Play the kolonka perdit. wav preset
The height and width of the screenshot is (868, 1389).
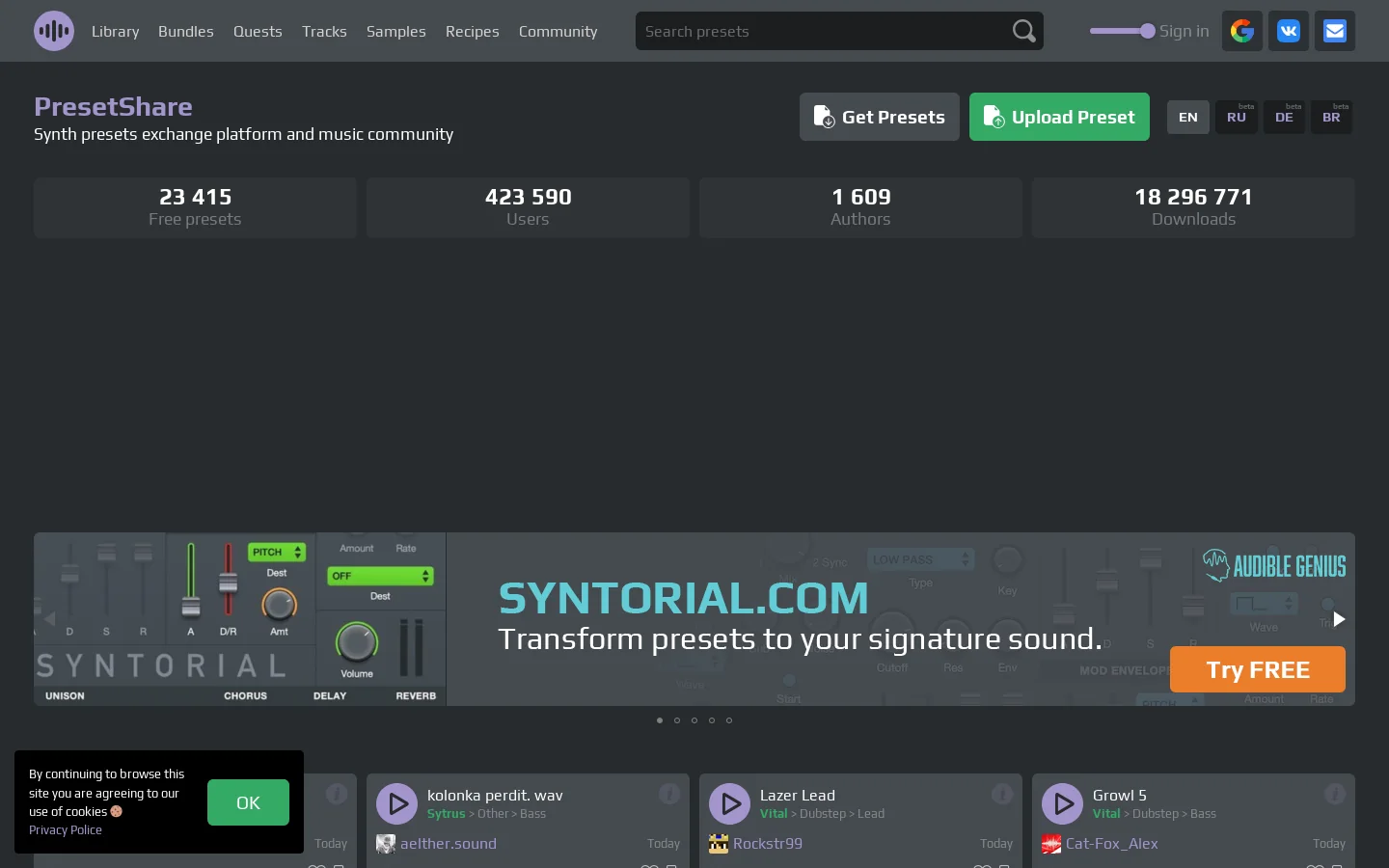click(396, 803)
